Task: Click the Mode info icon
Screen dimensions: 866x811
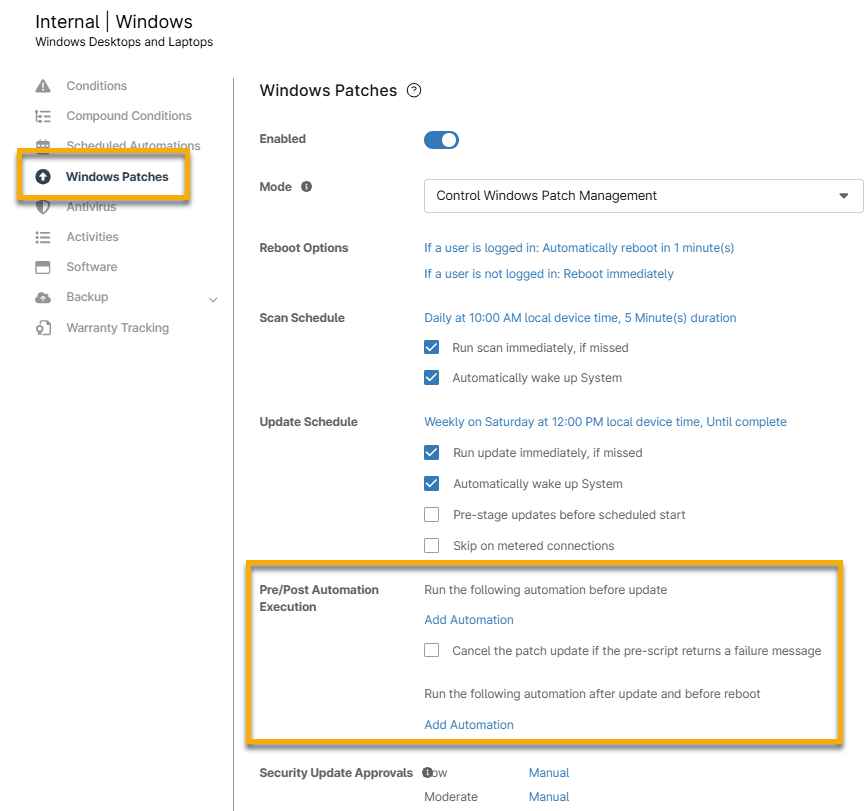Action: 307,187
